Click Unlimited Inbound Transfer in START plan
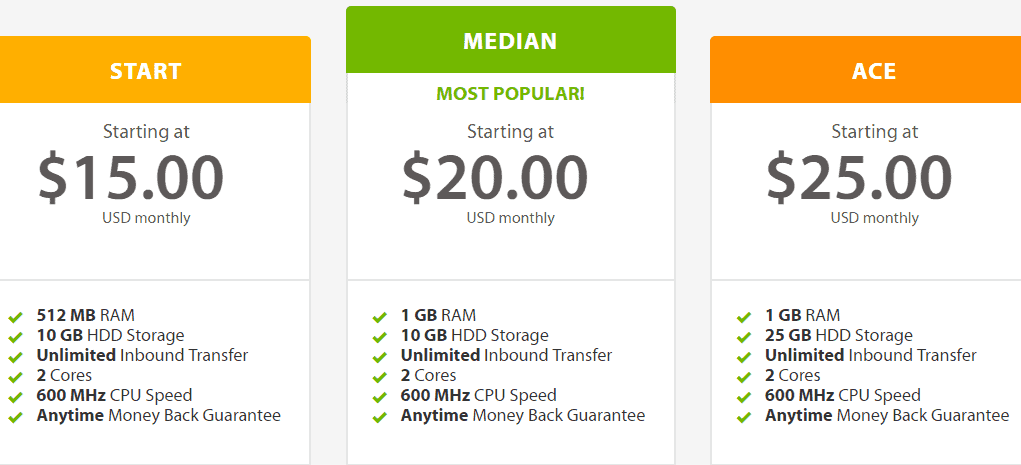 (x=143, y=356)
